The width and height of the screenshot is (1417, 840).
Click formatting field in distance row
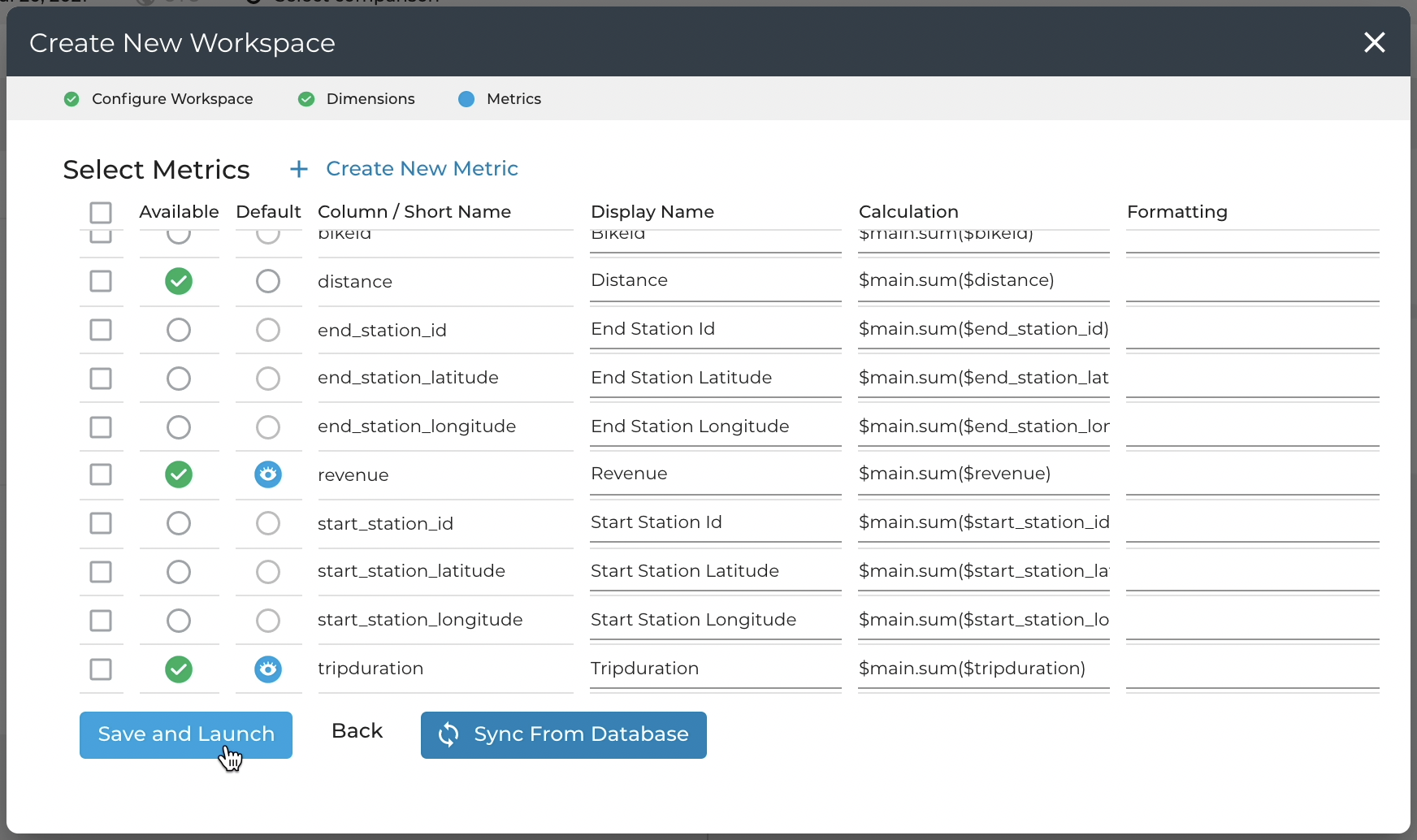1253,280
